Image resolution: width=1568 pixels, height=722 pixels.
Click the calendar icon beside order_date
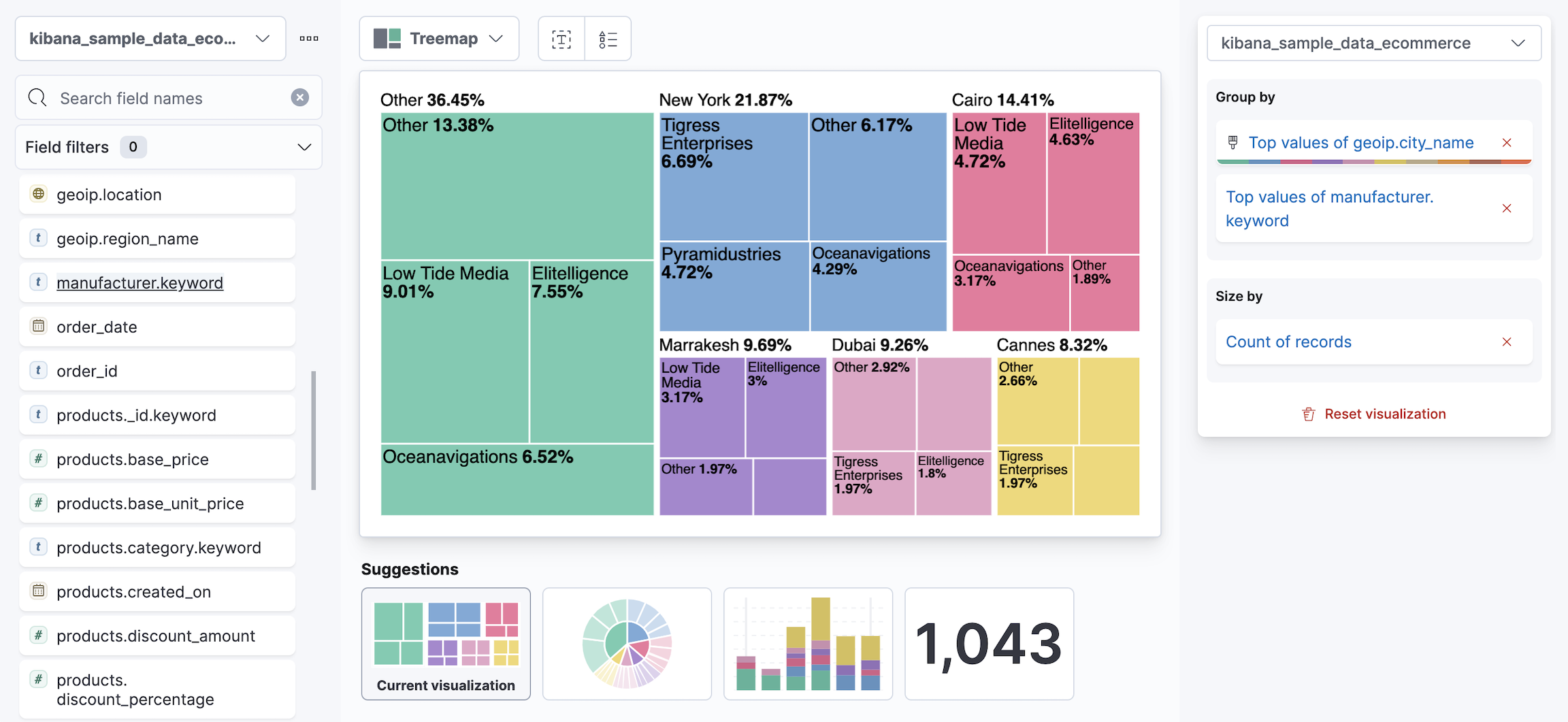click(39, 327)
